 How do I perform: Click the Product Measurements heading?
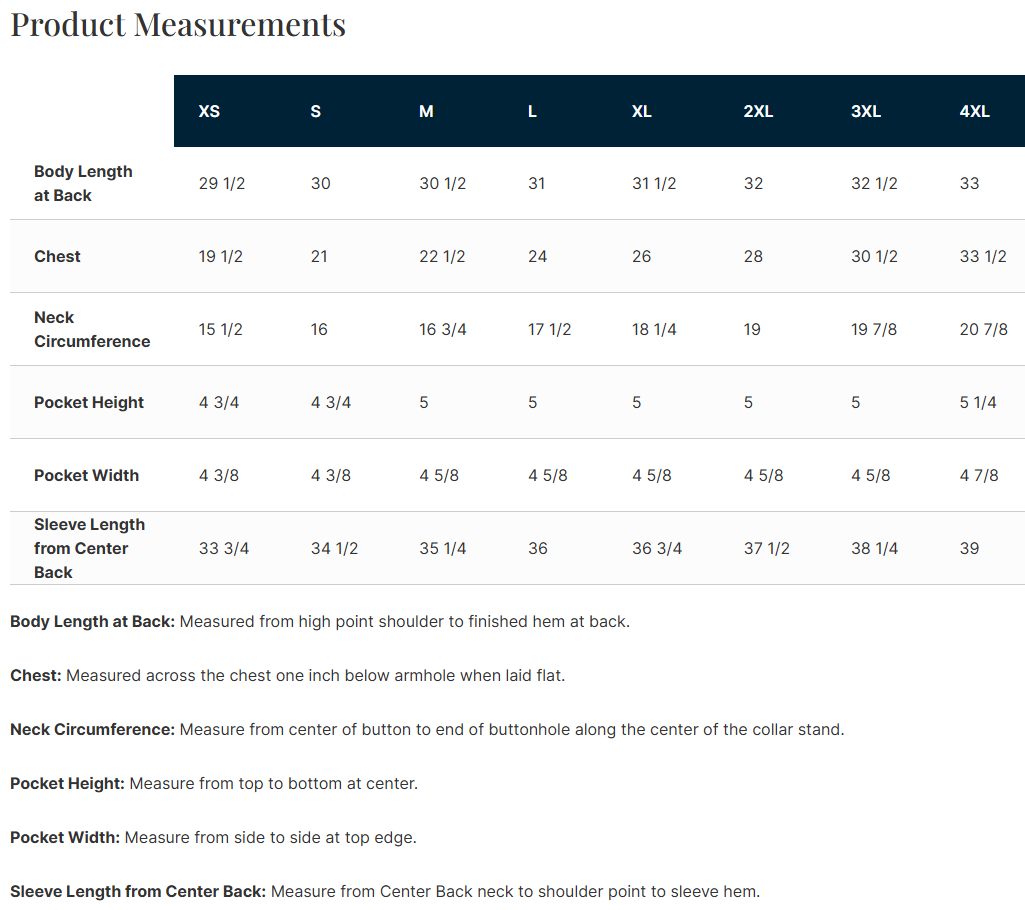178,25
